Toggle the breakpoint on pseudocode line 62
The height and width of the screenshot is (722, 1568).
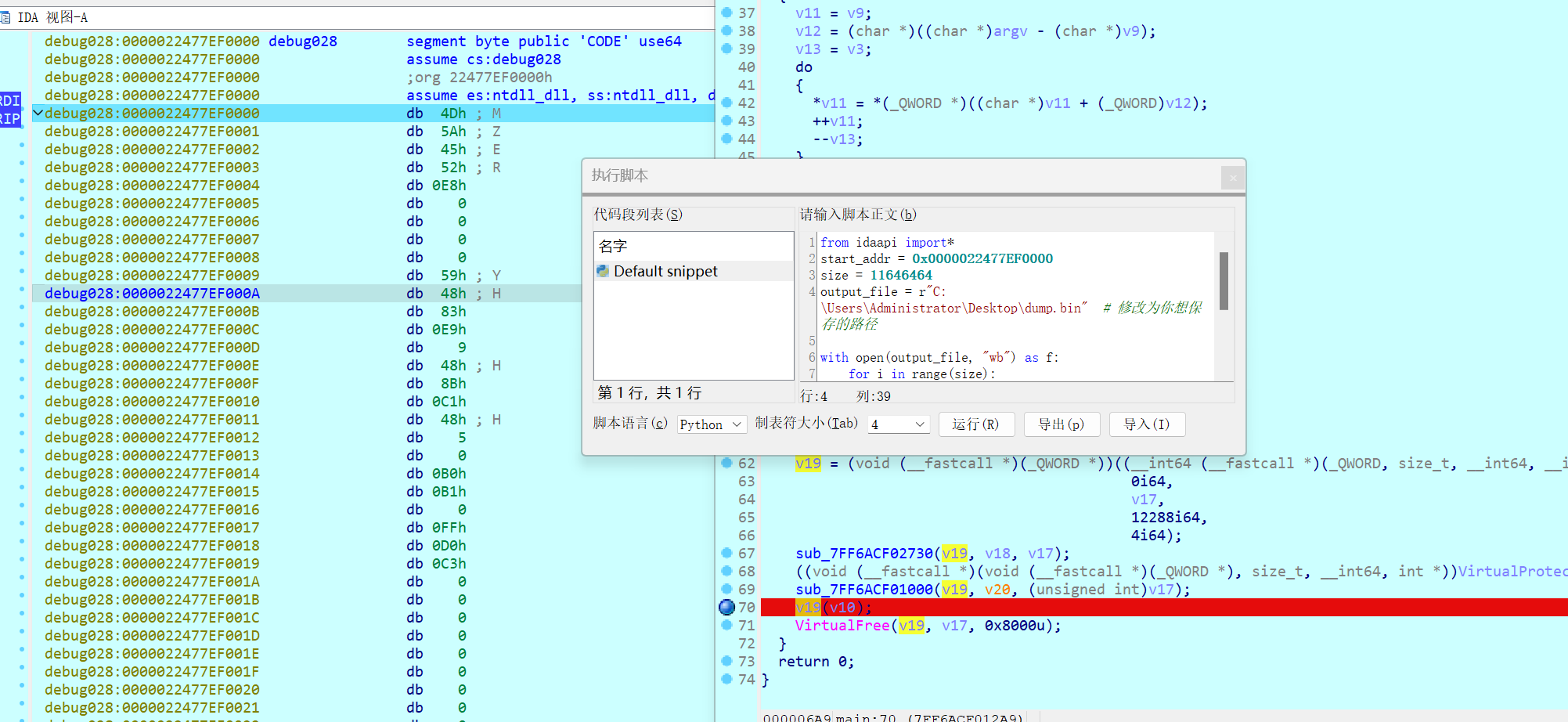click(726, 463)
